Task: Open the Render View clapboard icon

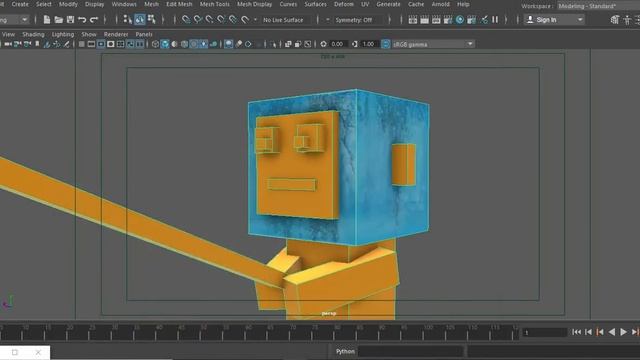Action: [413, 20]
